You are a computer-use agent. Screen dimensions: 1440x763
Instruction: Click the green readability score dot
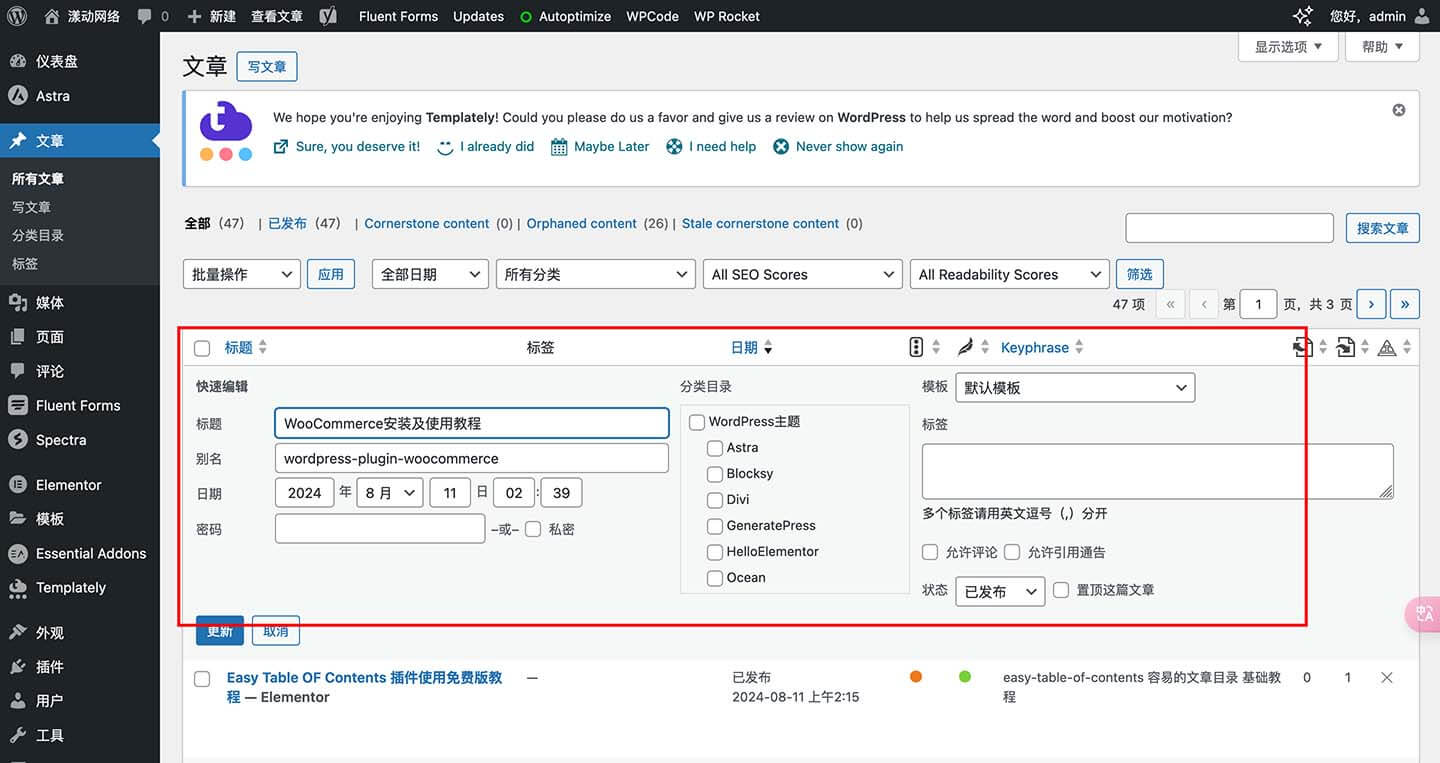(x=965, y=677)
